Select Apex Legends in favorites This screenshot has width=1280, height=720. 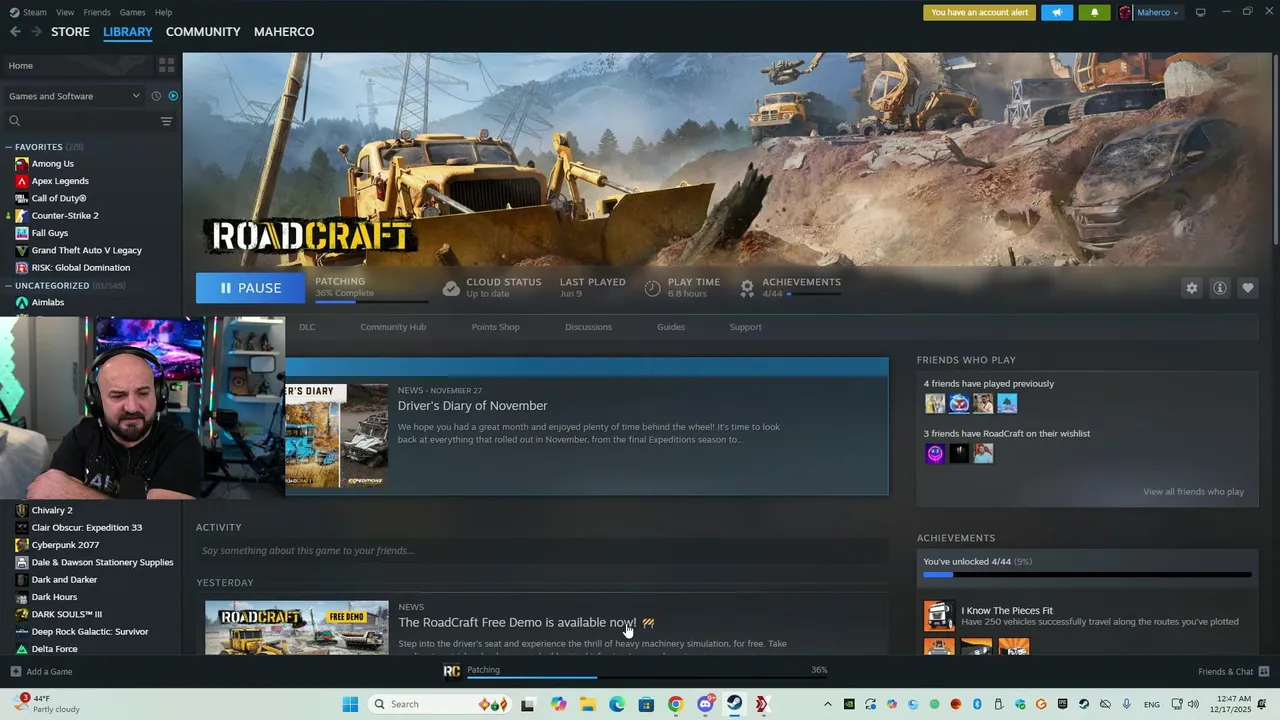tap(60, 181)
